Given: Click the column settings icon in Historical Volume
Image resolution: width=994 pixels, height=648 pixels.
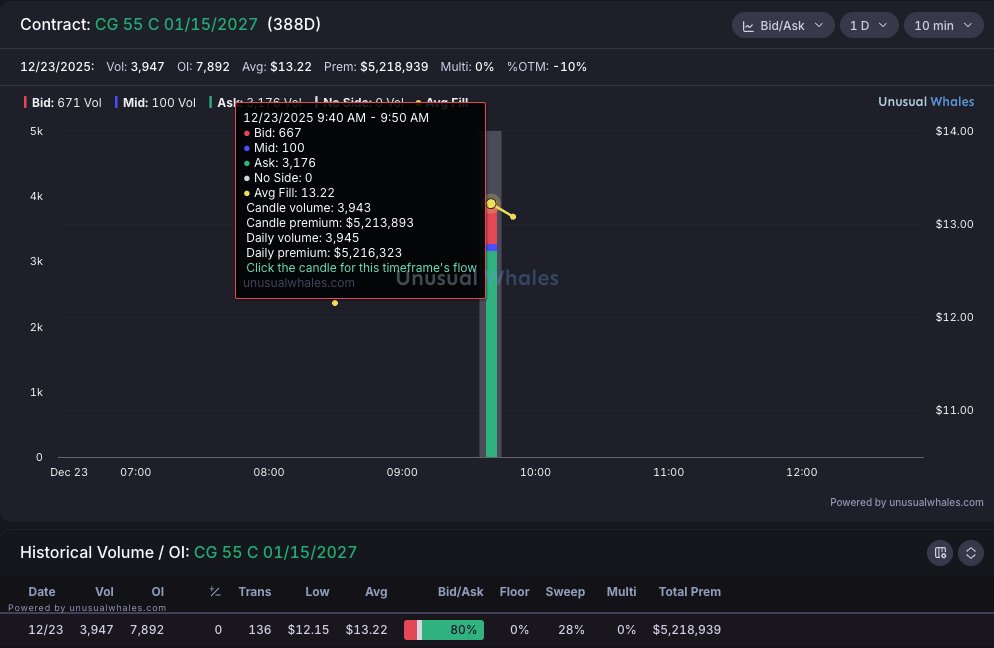Looking at the screenshot, I should tap(939, 553).
